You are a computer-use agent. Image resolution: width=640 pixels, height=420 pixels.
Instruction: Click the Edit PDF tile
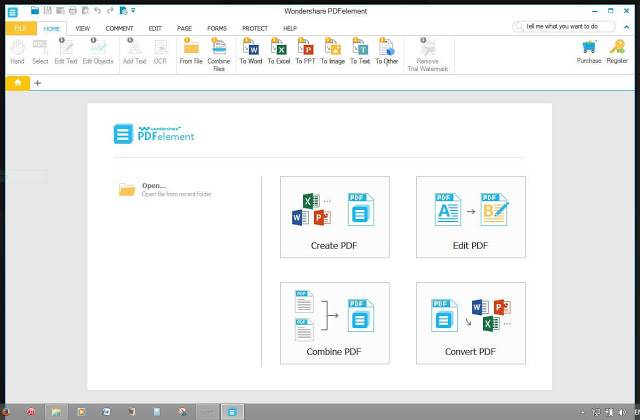(471, 217)
